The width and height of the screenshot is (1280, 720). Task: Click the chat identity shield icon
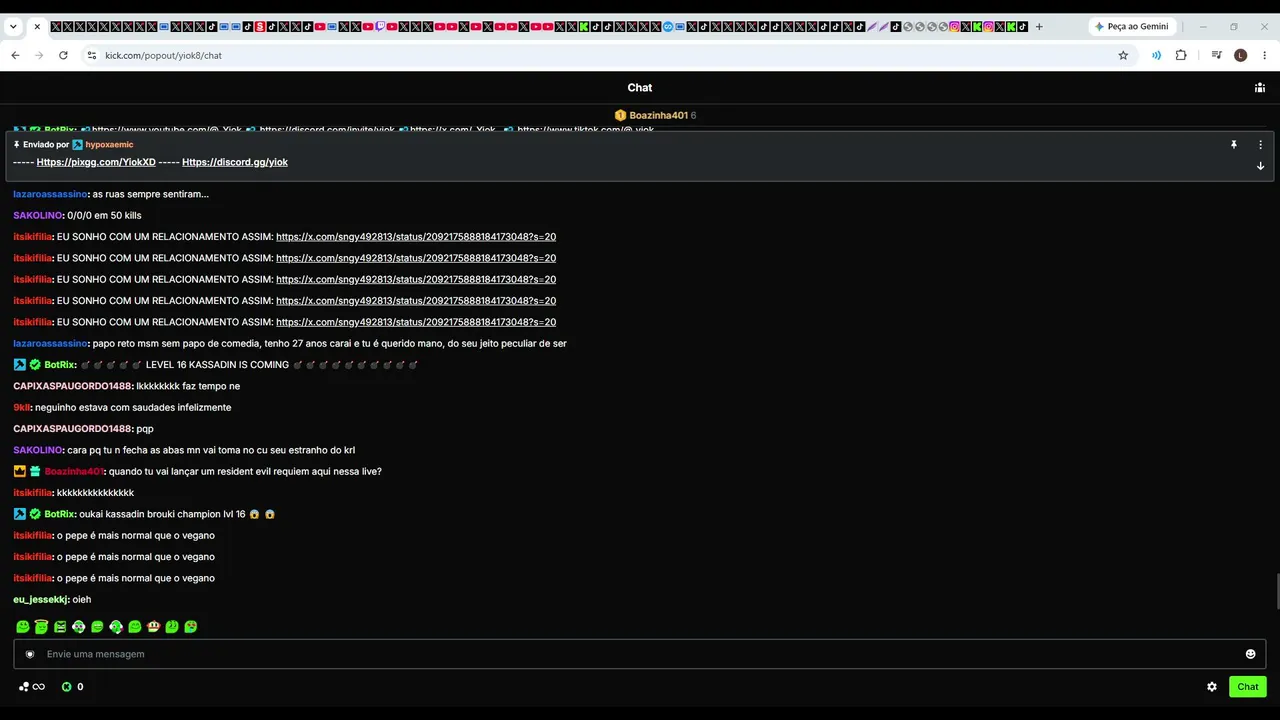30,654
